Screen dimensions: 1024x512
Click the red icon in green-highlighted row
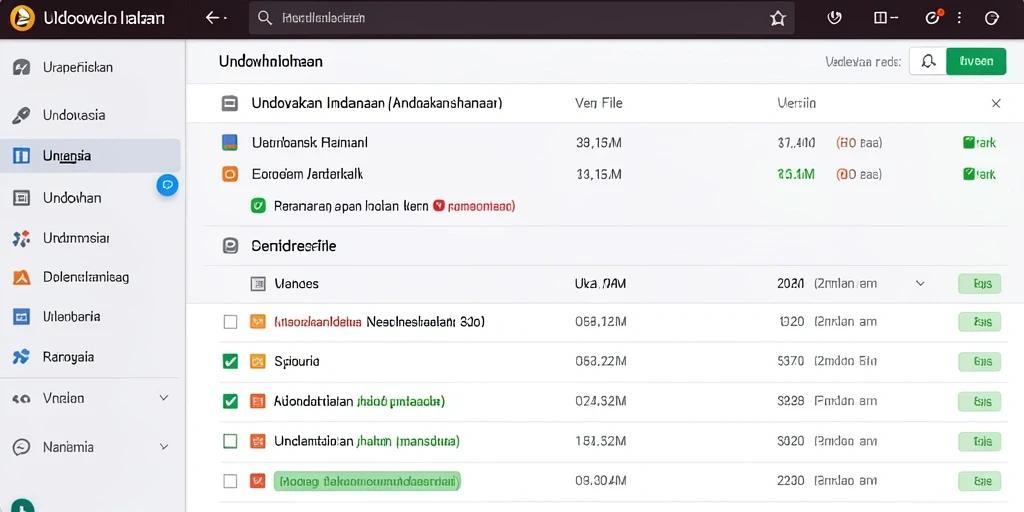pos(258,481)
